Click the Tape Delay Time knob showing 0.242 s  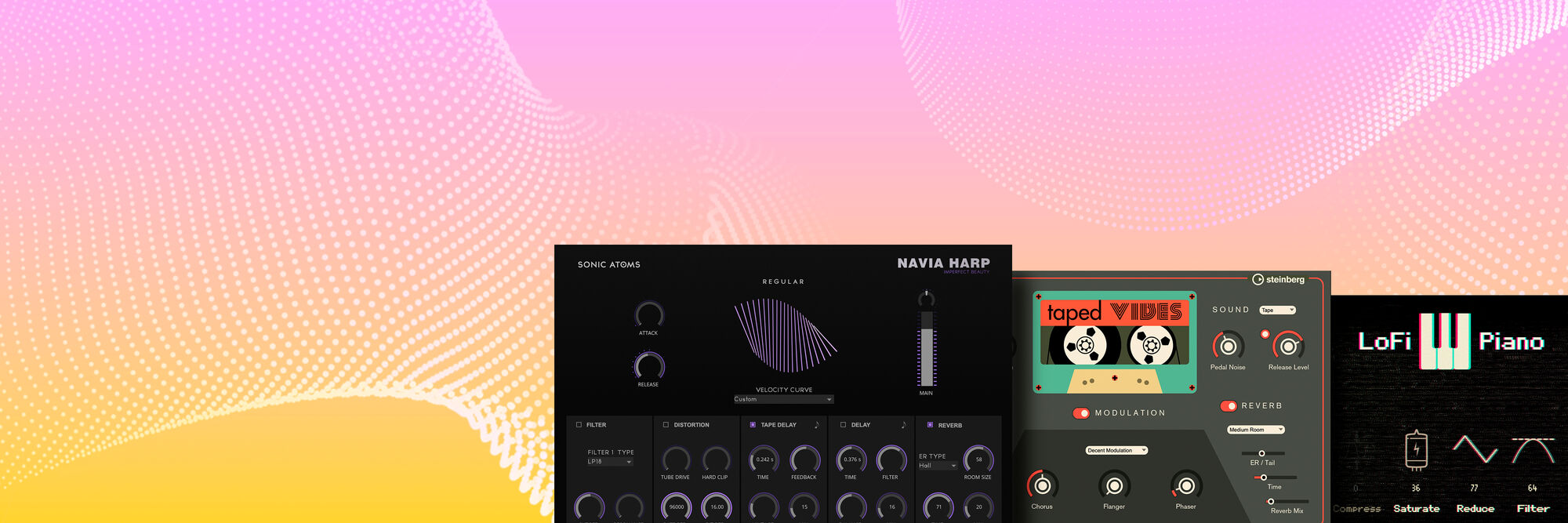[764, 459]
